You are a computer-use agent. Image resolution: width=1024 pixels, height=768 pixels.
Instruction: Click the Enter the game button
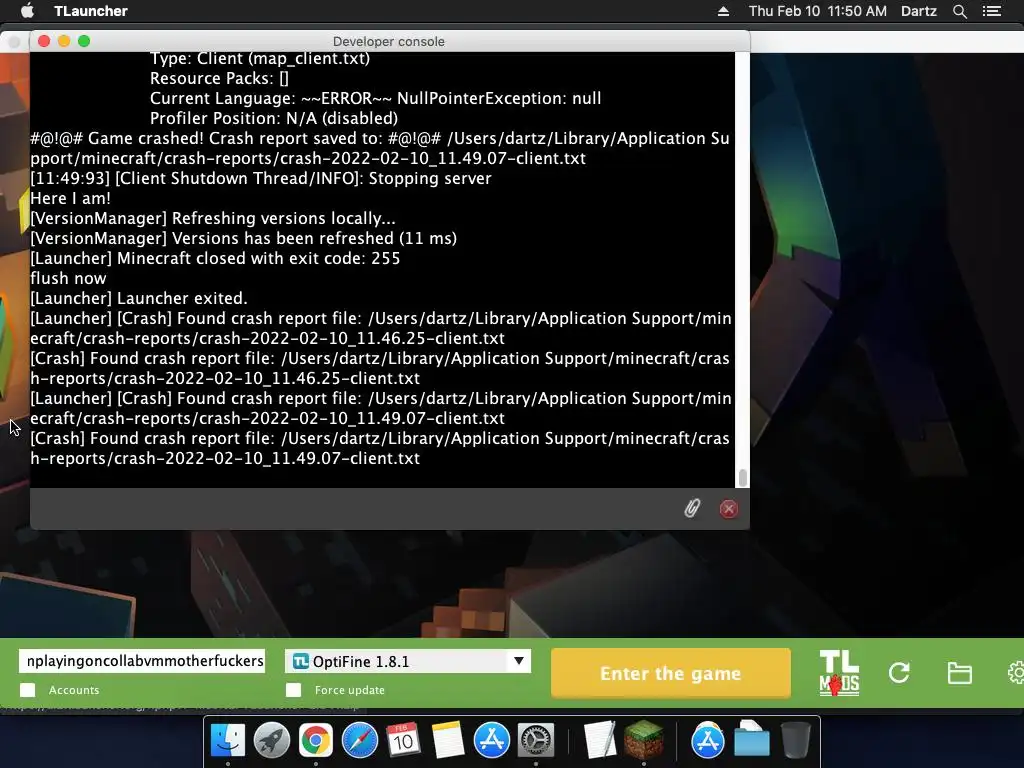[671, 673]
